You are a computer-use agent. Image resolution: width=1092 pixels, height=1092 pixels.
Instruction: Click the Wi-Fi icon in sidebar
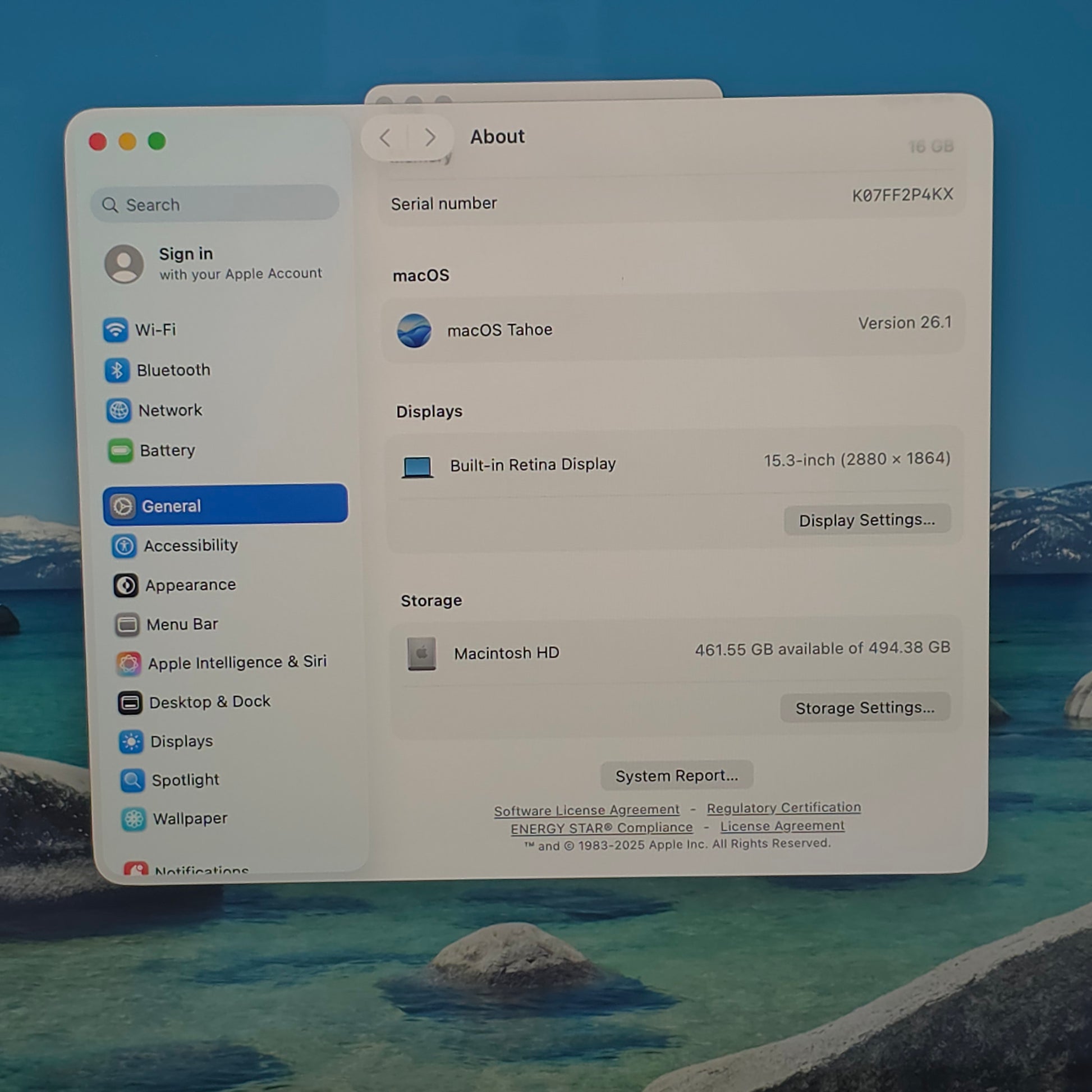(115, 329)
